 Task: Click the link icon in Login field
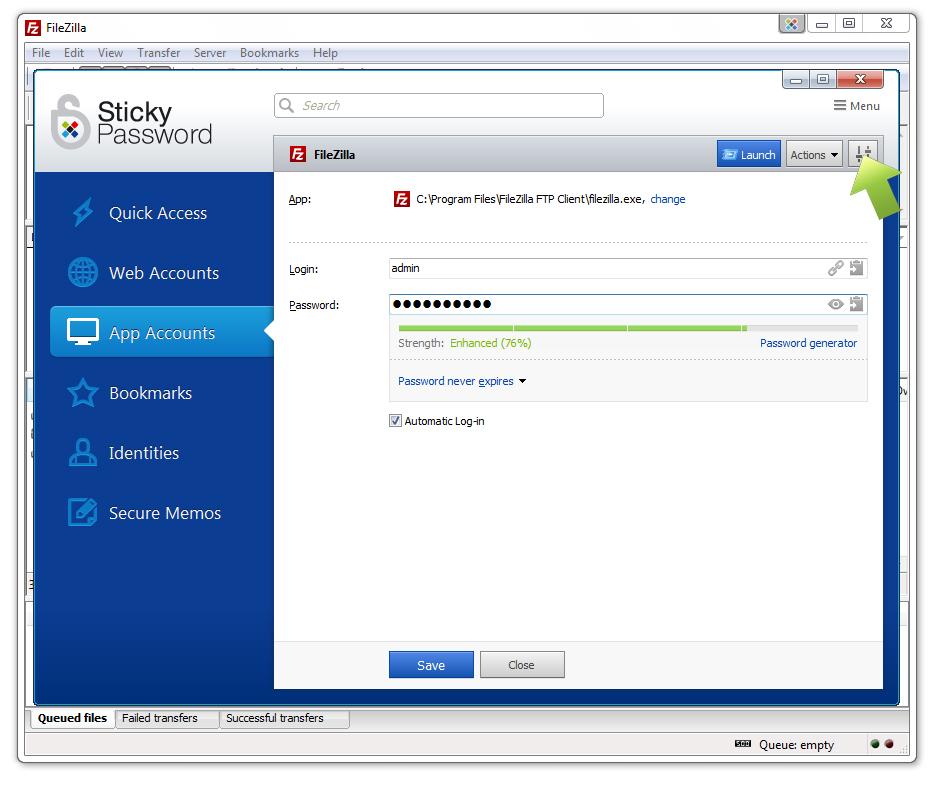pos(835,268)
